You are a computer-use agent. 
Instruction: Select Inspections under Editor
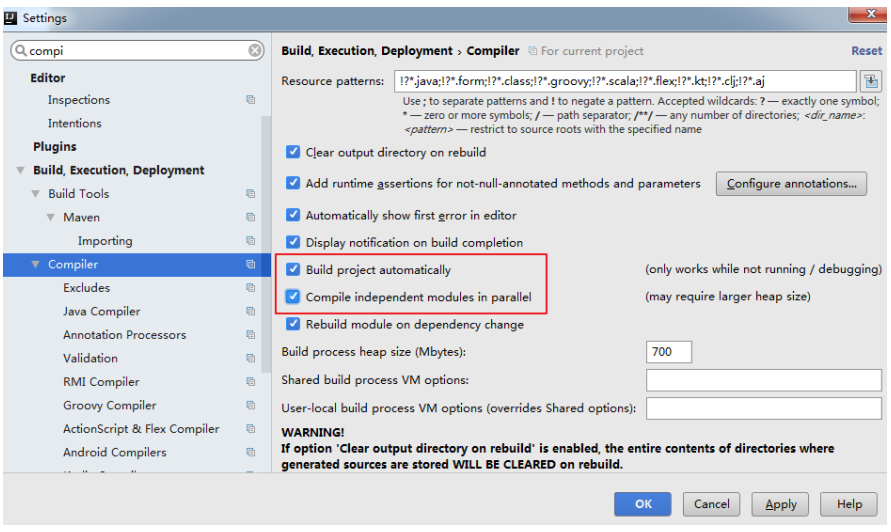(79, 99)
